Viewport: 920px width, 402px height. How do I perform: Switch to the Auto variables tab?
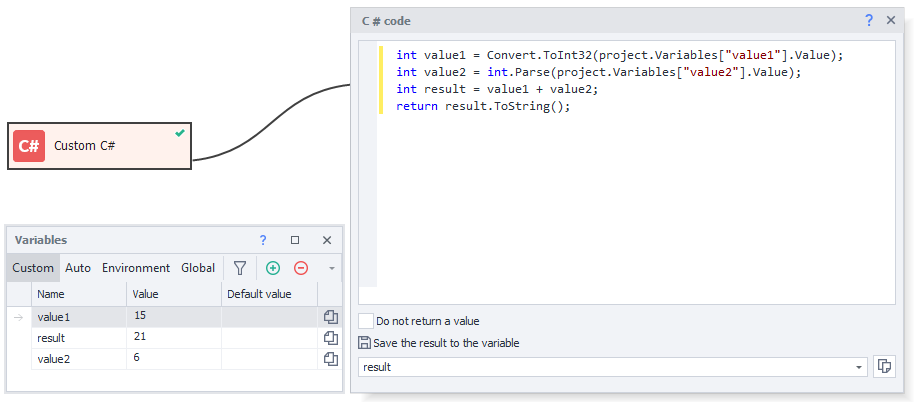pyautogui.click(x=78, y=268)
